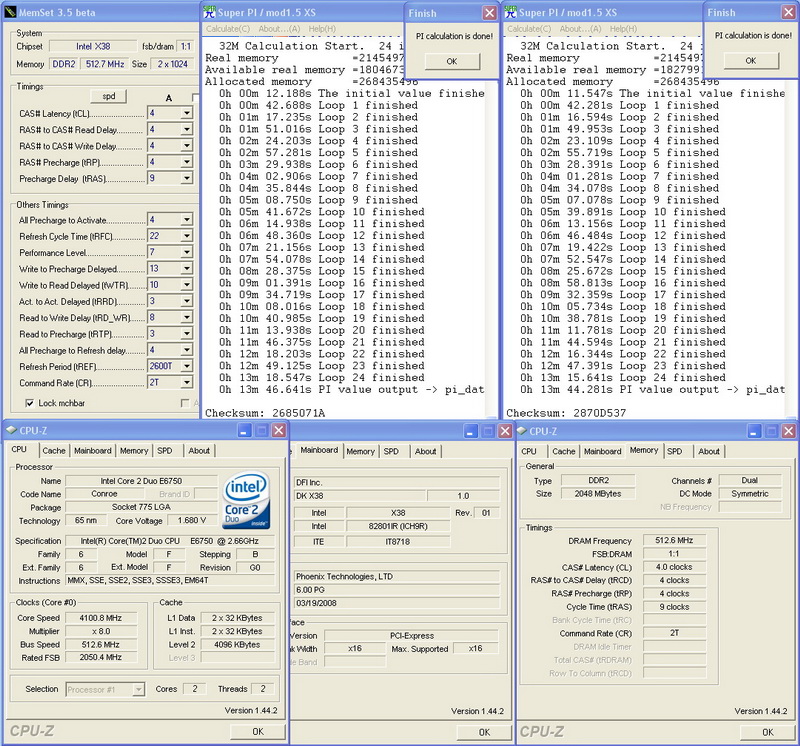Switch to the SPD tab in the CPU-Z window showing Processor info
This screenshot has width=800, height=746.
[165, 451]
